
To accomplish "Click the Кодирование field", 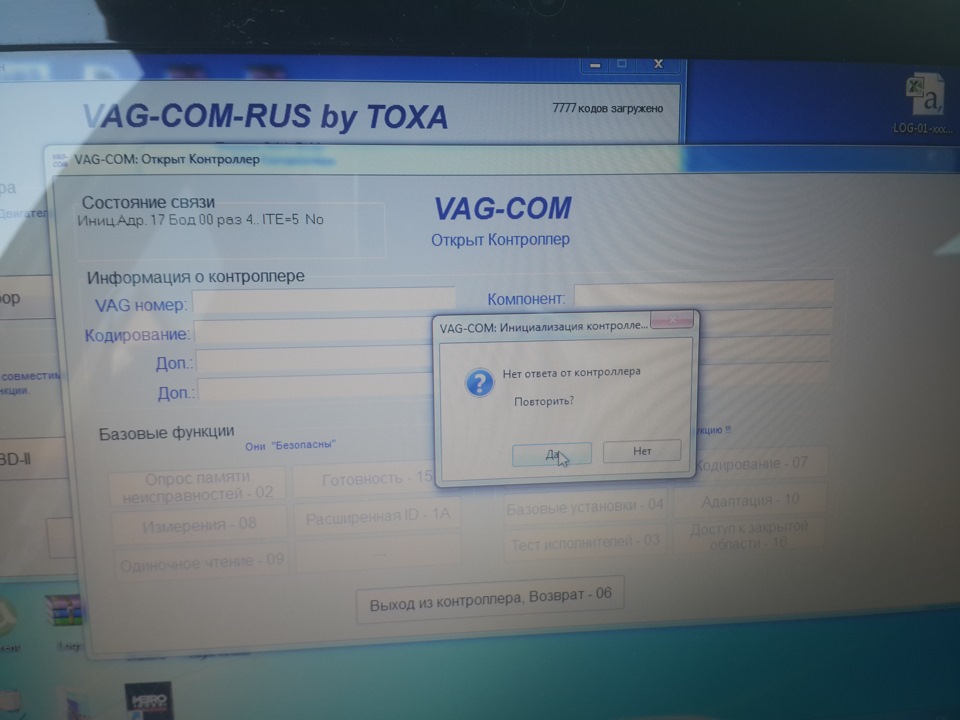I will coord(313,331).
